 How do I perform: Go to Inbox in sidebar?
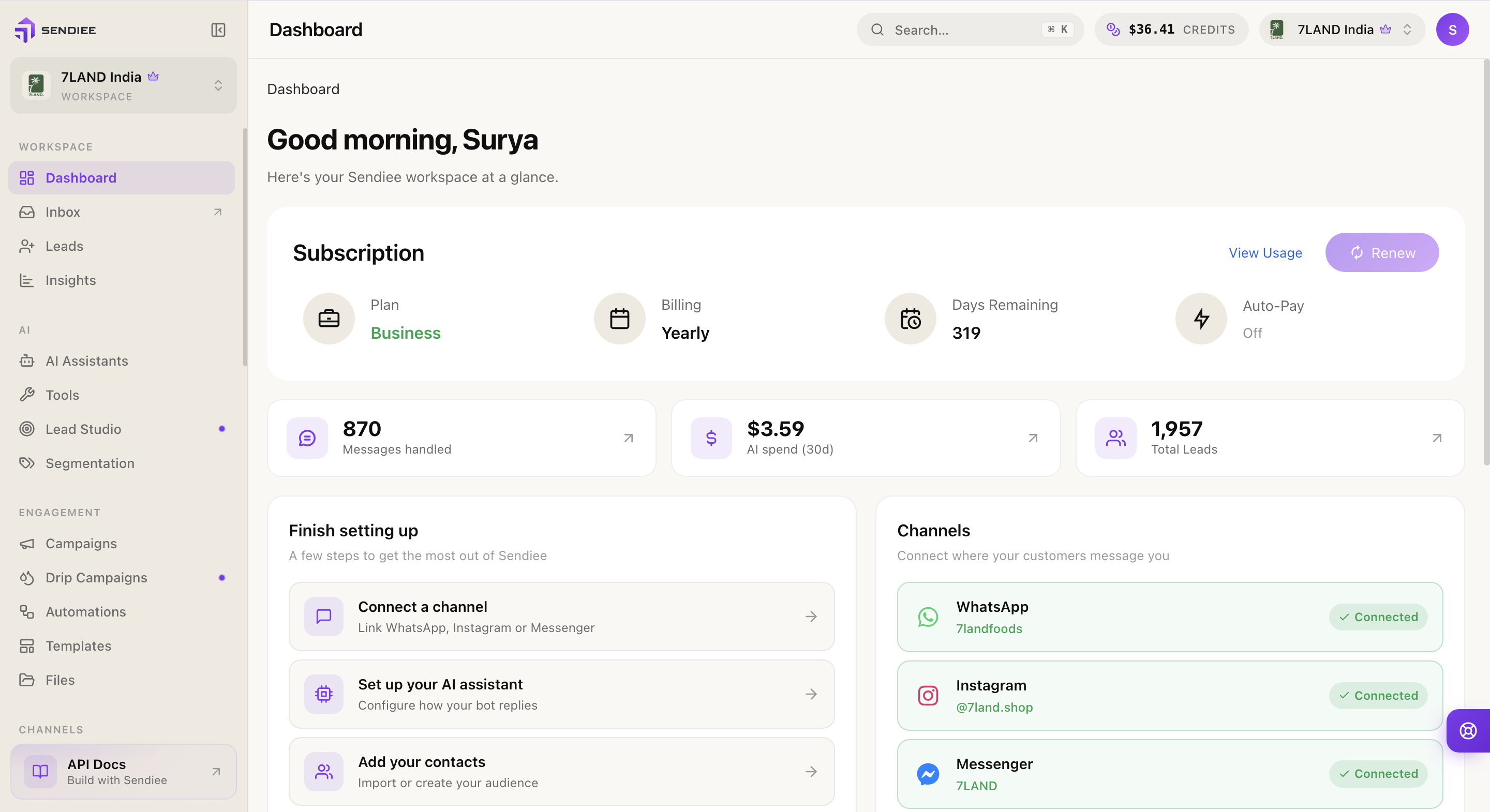(x=122, y=212)
